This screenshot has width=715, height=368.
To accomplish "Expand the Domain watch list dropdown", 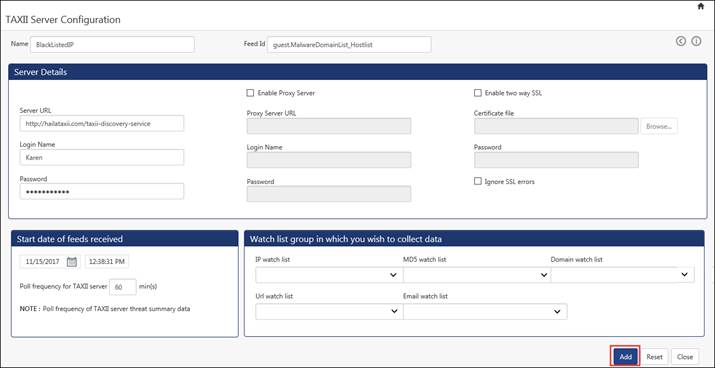I will coord(623,275).
